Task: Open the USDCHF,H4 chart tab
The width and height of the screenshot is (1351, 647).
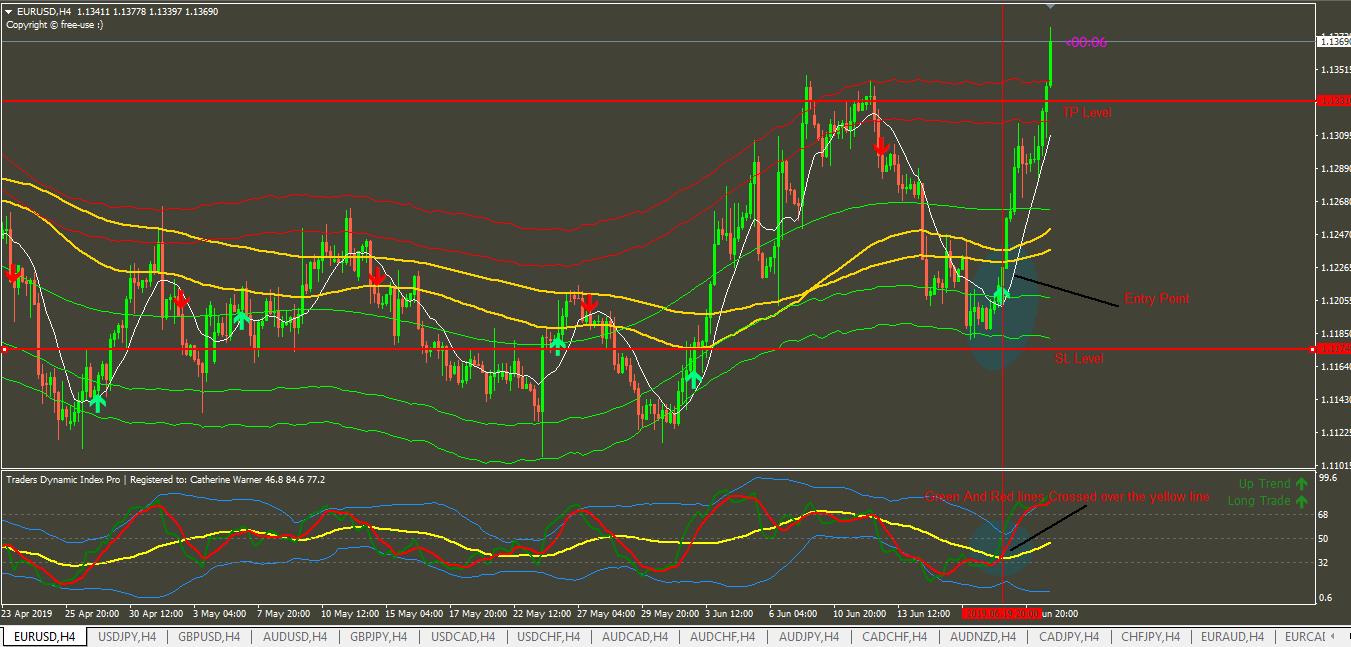Action: point(548,636)
